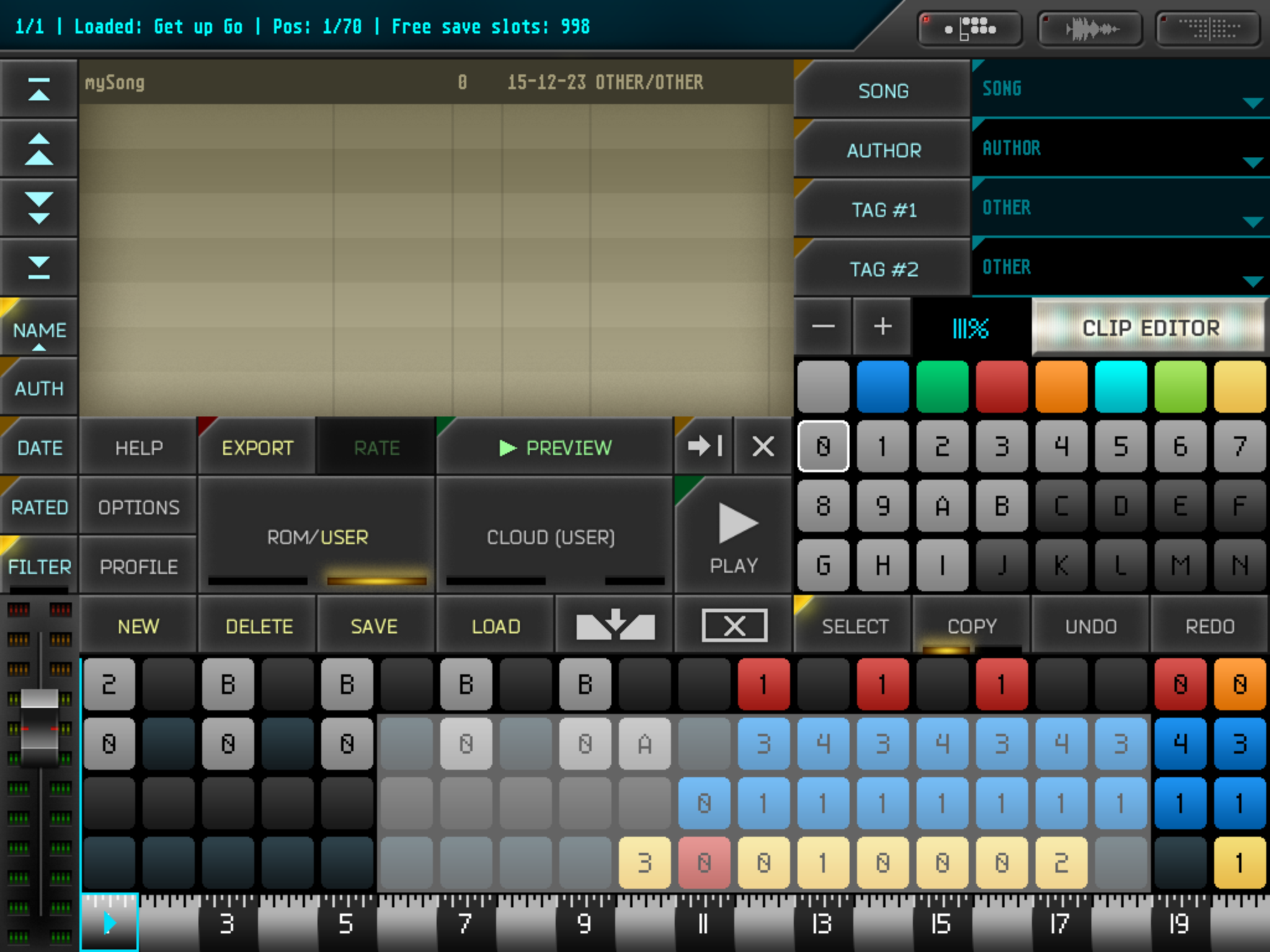The width and height of the screenshot is (1270, 952).
Task: Open the waveform view icon
Action: tap(1090, 29)
